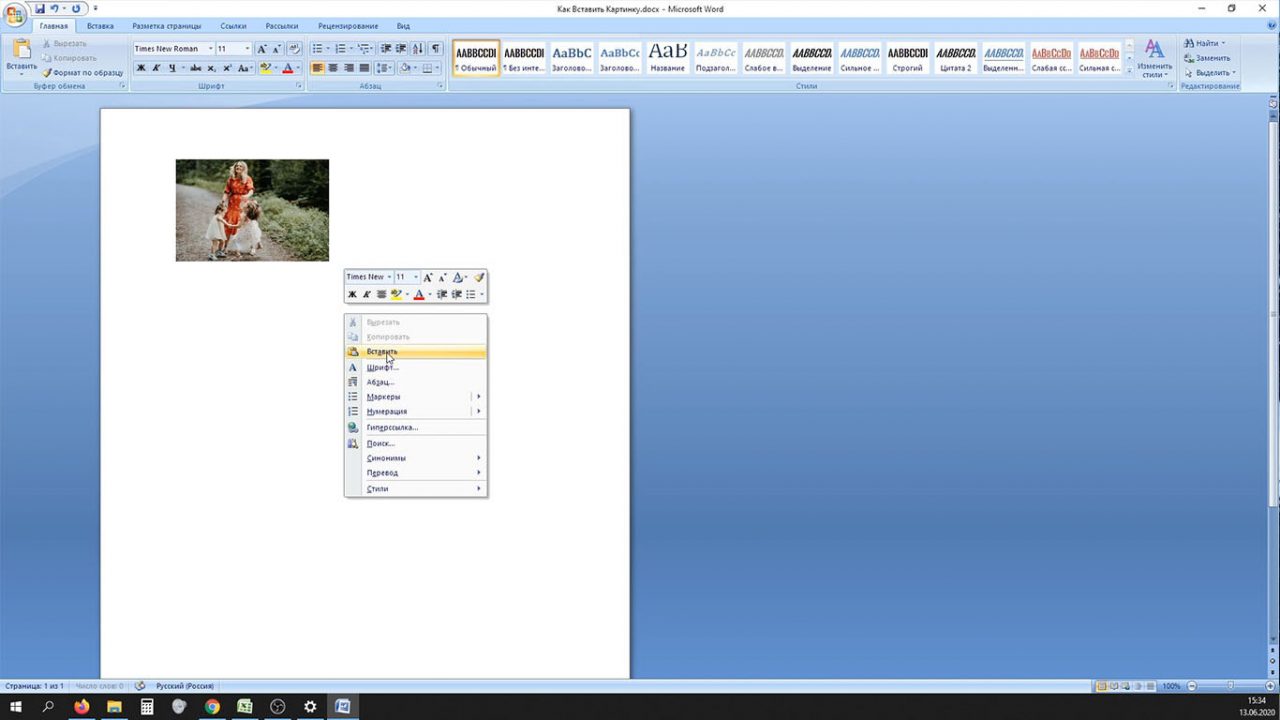The image size is (1280, 720).
Task: Click Гиперссылка... in the context menu
Action: [x=416, y=427]
